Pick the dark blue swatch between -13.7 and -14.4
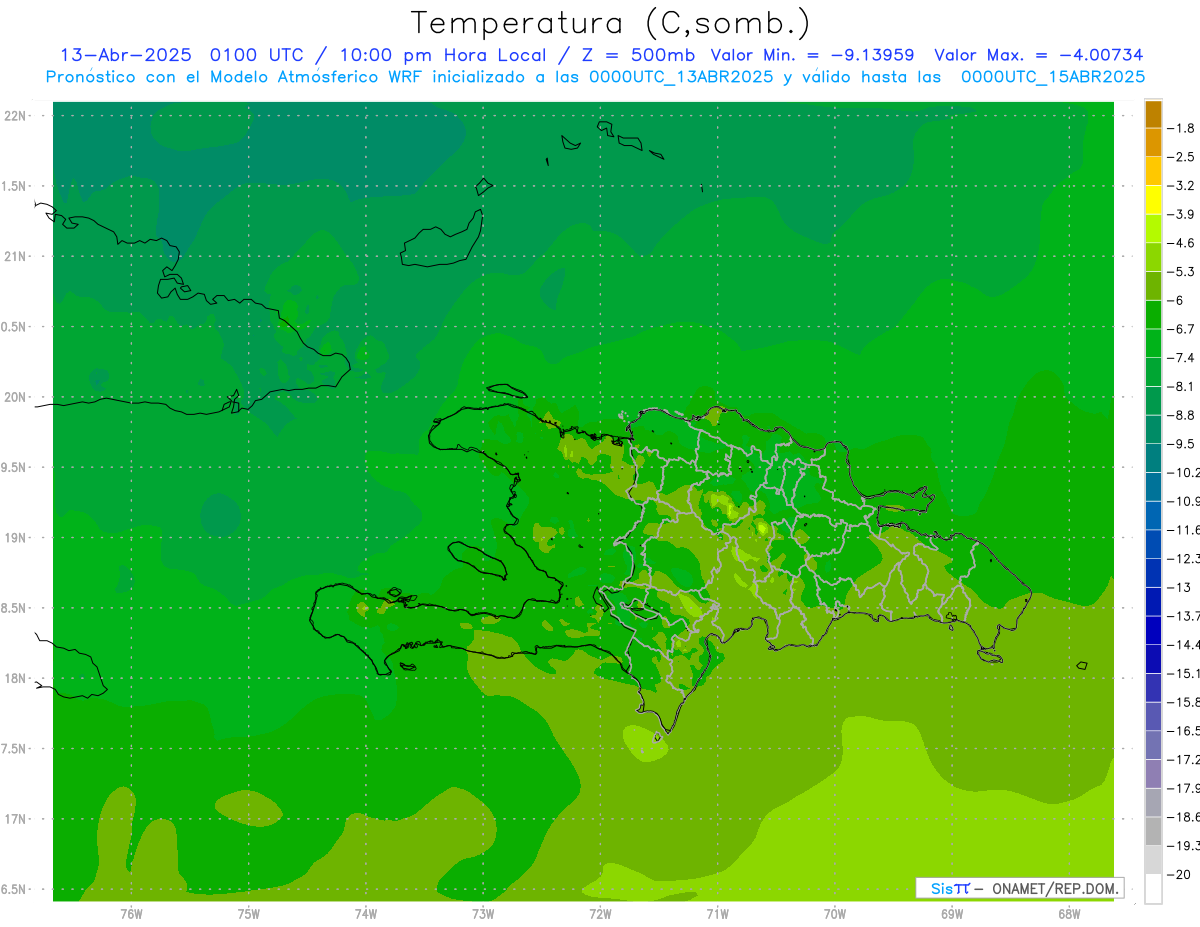This screenshot has height=927, width=1200. point(1153,631)
